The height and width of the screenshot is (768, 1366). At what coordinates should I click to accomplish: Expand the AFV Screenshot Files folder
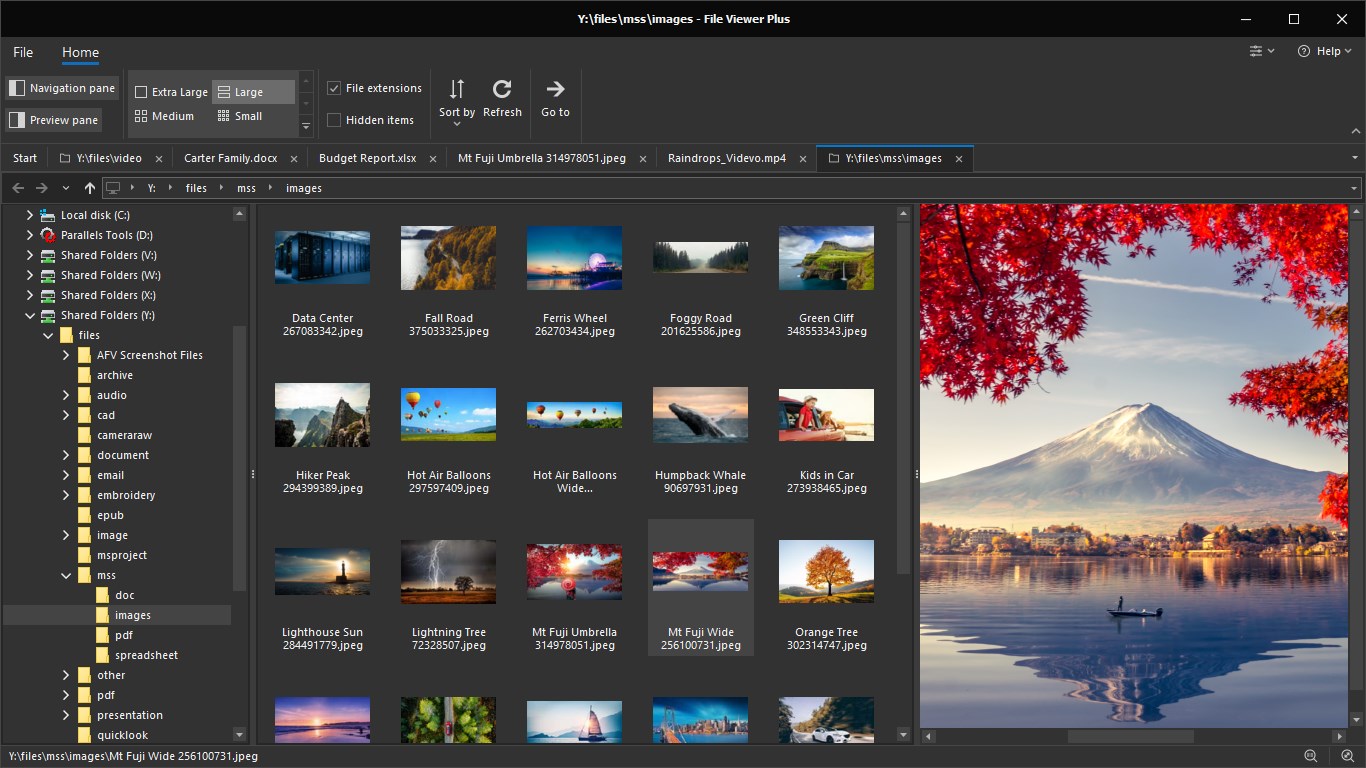coord(66,355)
